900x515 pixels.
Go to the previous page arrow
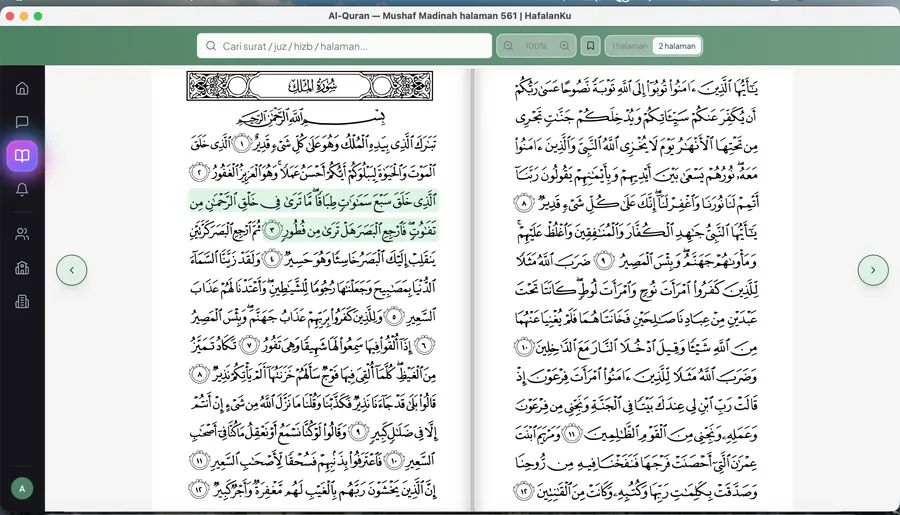point(72,270)
